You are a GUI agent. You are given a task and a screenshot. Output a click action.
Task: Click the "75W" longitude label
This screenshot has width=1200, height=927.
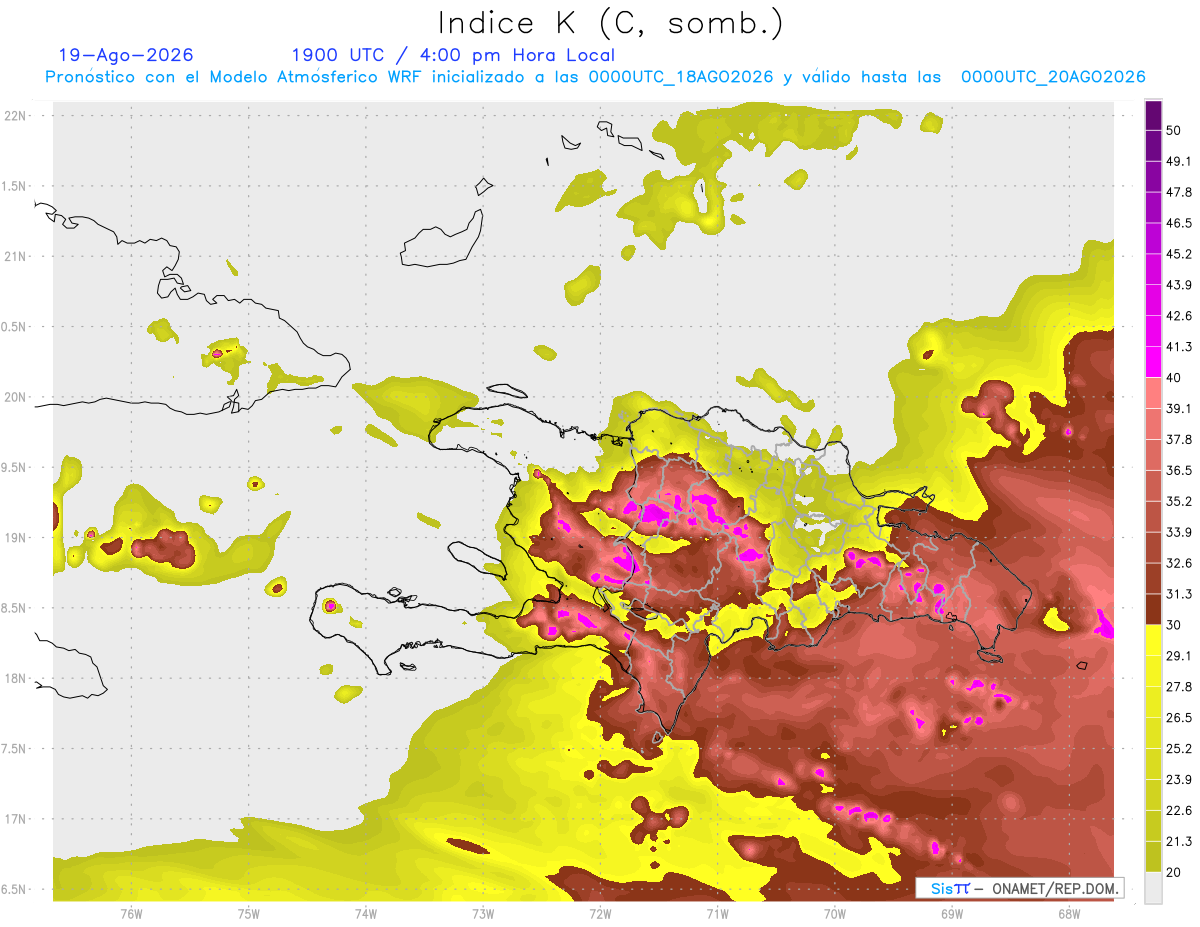(249, 914)
